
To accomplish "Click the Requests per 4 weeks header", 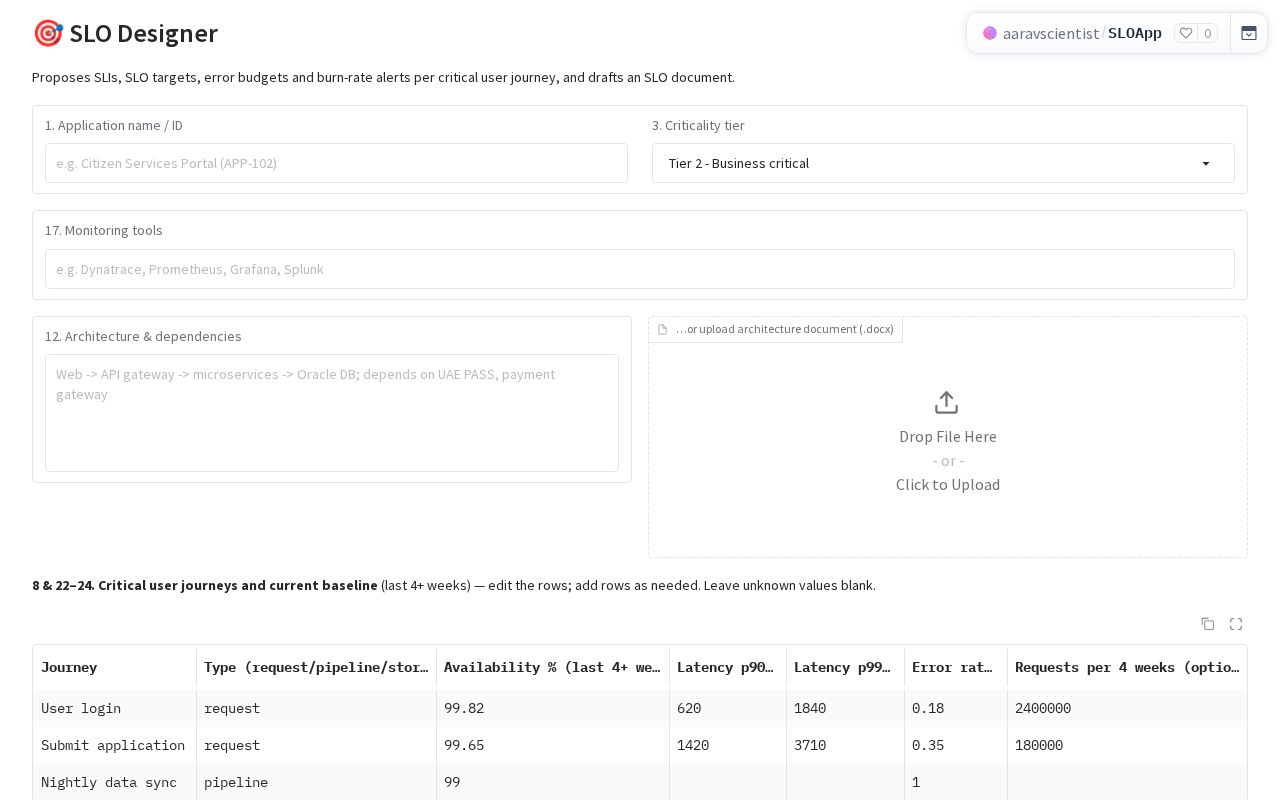I will tap(1127, 667).
